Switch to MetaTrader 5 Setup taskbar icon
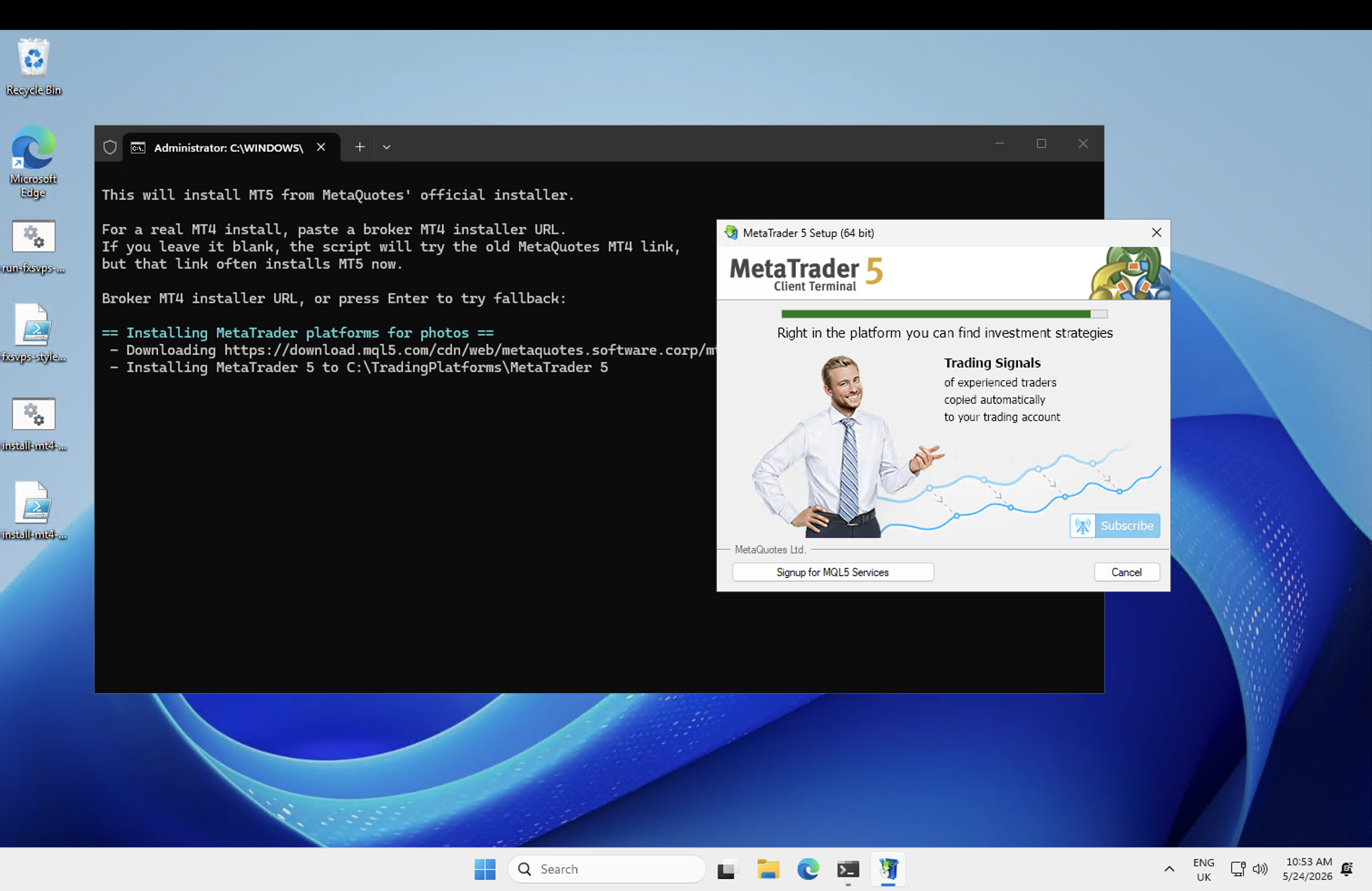 tap(888, 869)
